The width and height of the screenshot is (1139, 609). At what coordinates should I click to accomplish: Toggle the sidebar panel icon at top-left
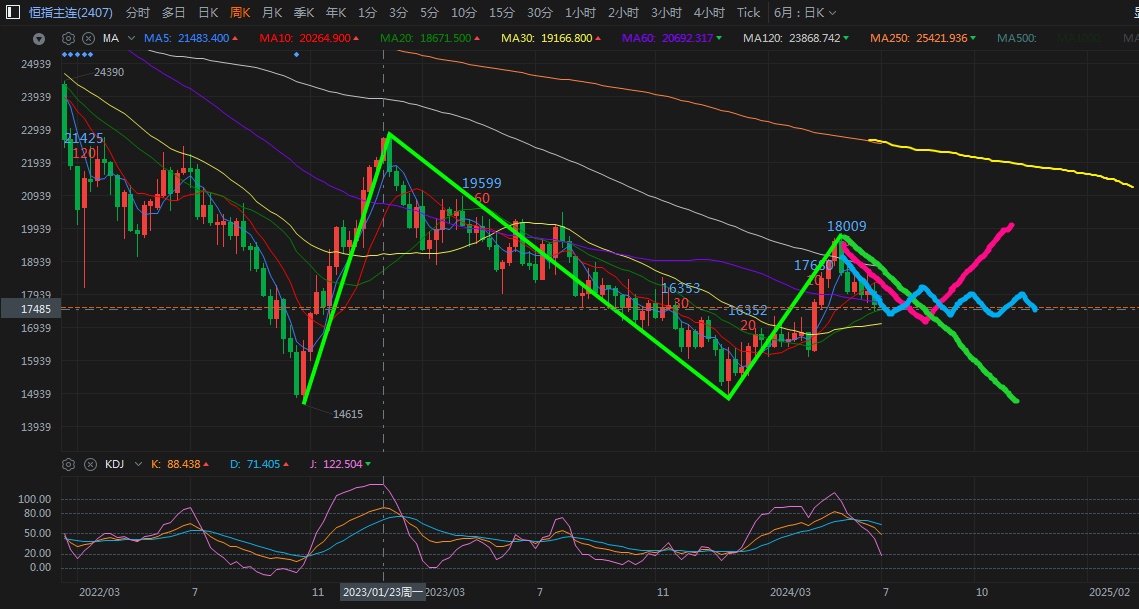click(x=12, y=13)
